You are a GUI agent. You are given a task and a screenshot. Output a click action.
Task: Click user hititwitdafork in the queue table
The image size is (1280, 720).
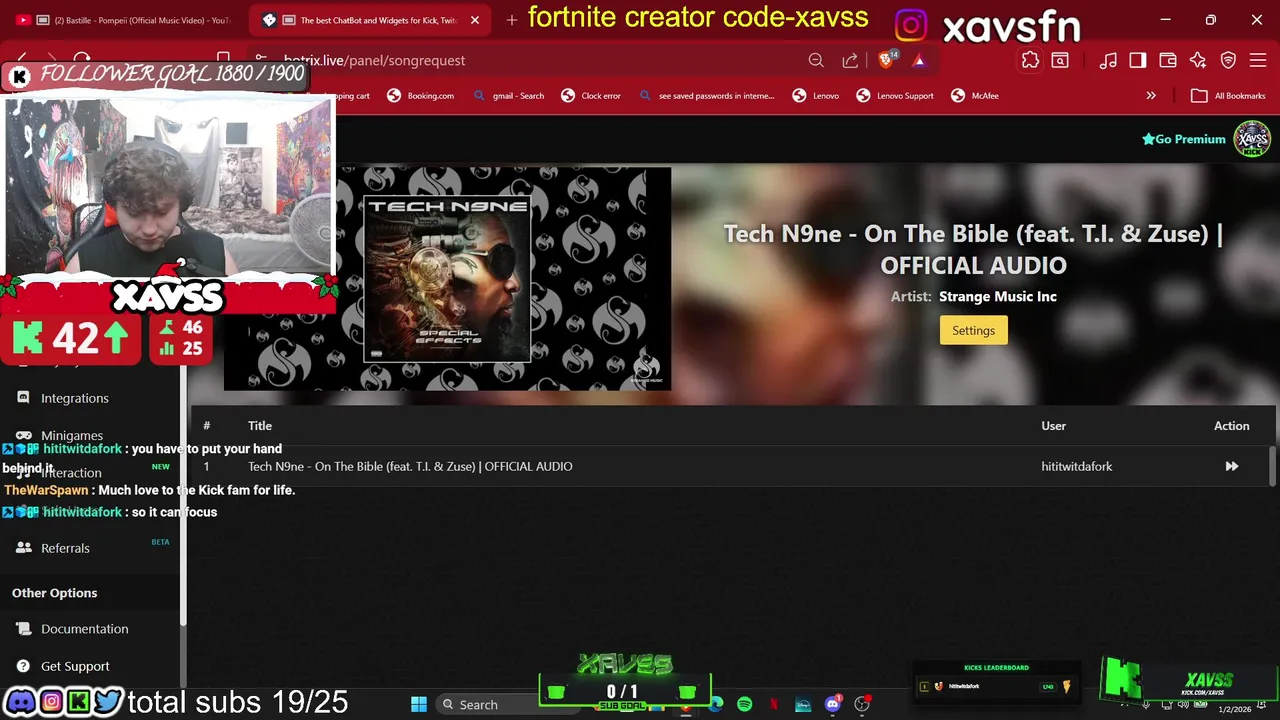pos(1076,466)
